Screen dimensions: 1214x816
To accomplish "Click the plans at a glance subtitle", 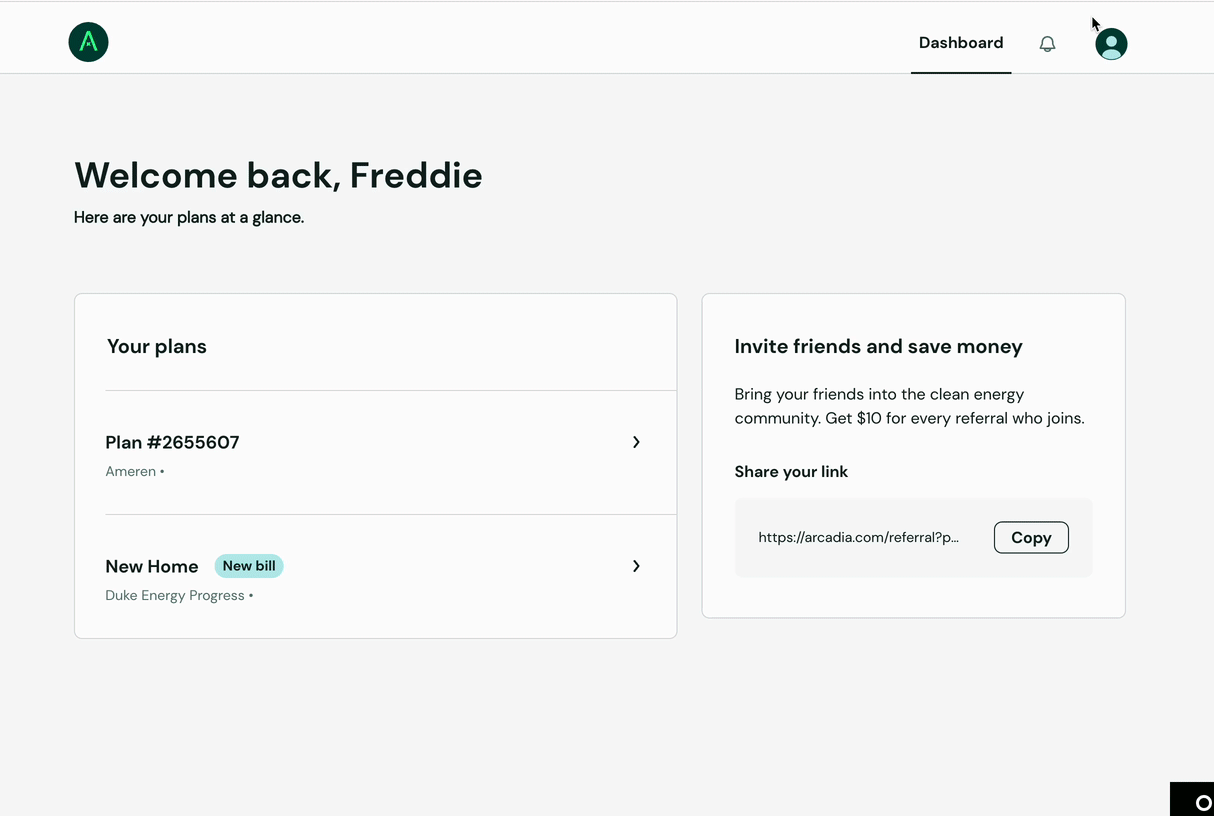I will (x=189, y=217).
